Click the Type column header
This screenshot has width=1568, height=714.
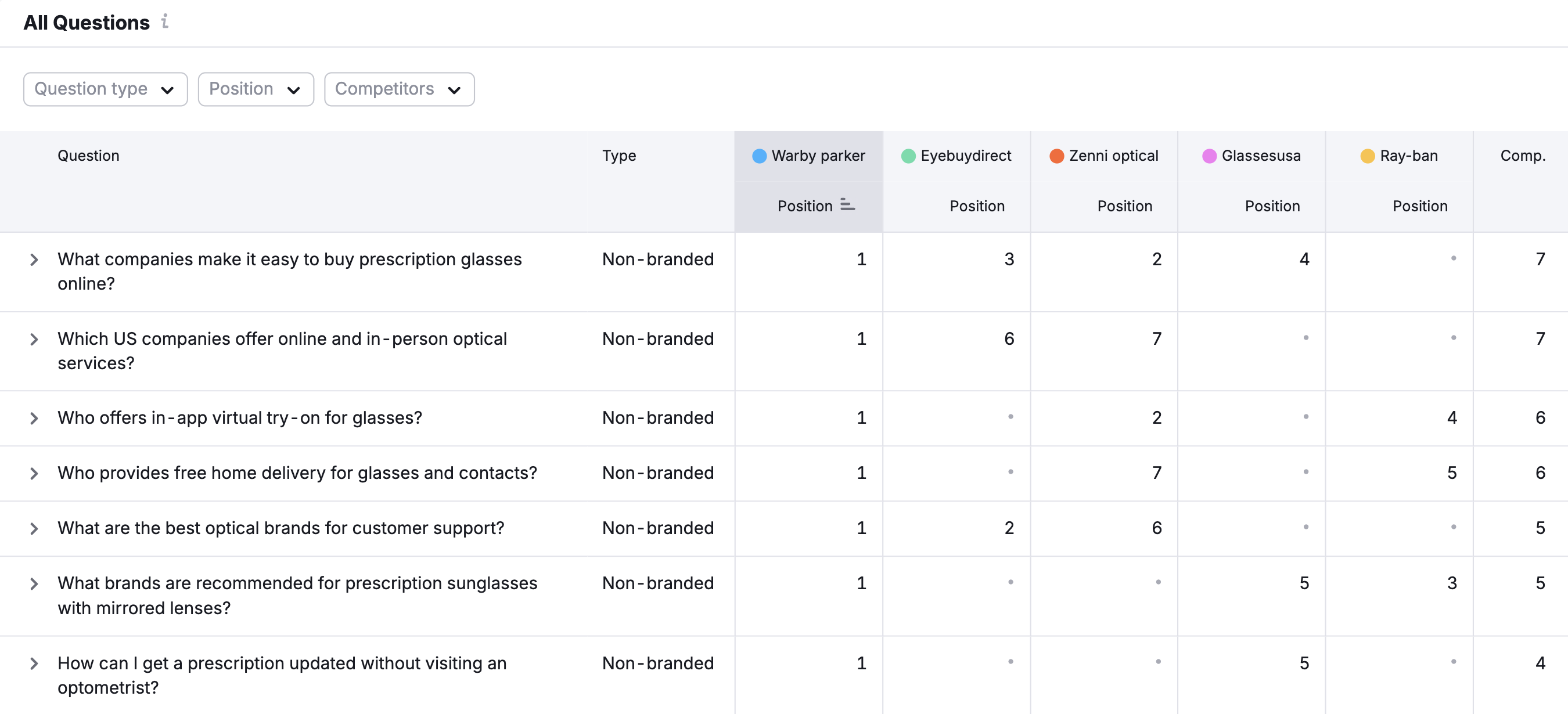[619, 156]
